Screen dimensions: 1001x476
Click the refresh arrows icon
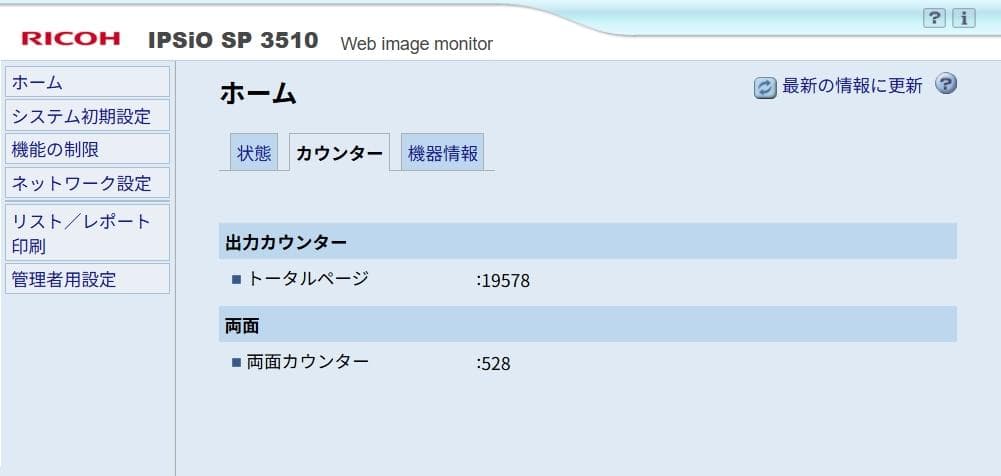[x=765, y=87]
